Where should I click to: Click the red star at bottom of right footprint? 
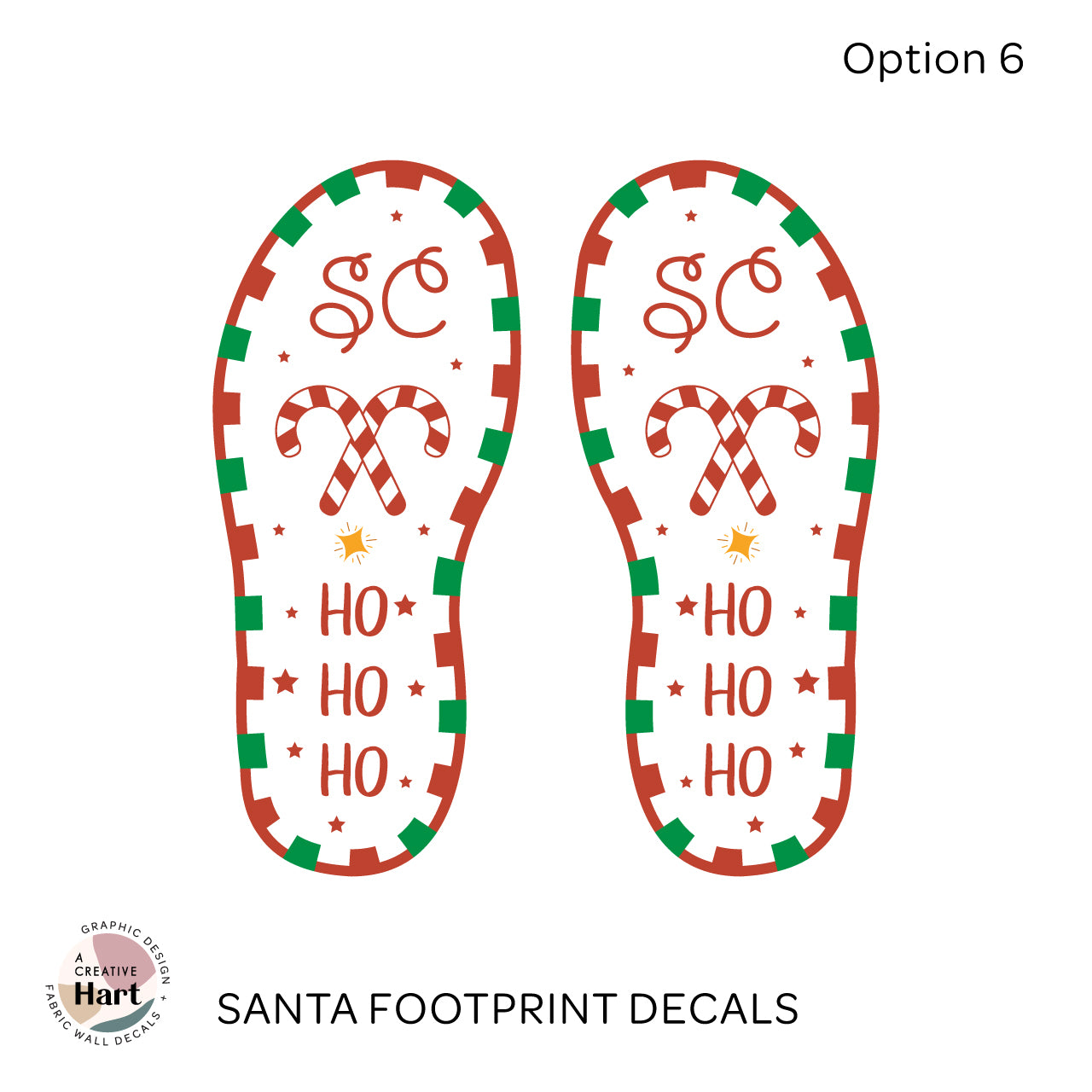[755, 824]
